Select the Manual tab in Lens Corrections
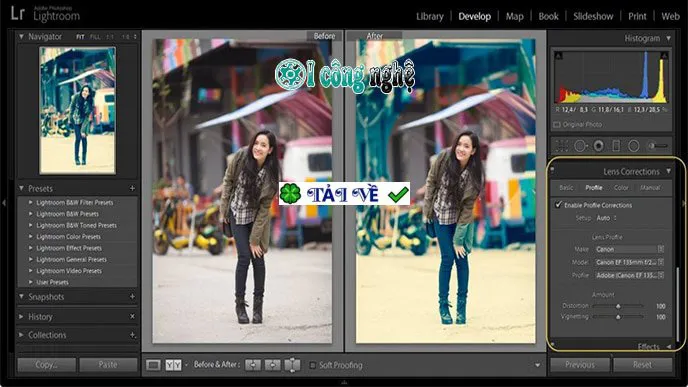 pos(650,188)
